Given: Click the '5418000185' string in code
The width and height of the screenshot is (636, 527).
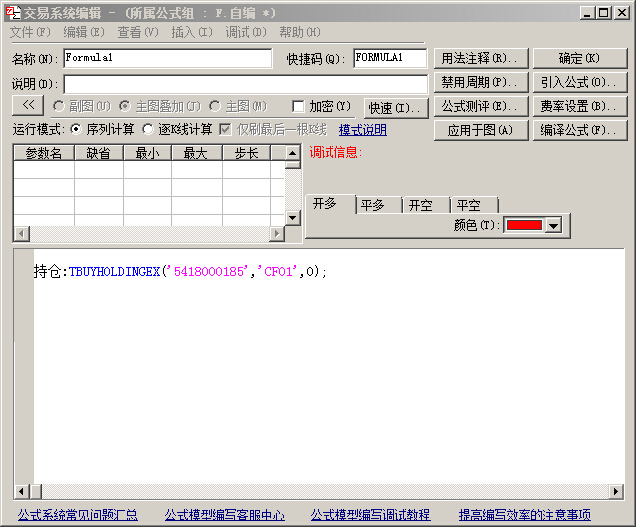Looking at the screenshot, I should (x=208, y=271).
